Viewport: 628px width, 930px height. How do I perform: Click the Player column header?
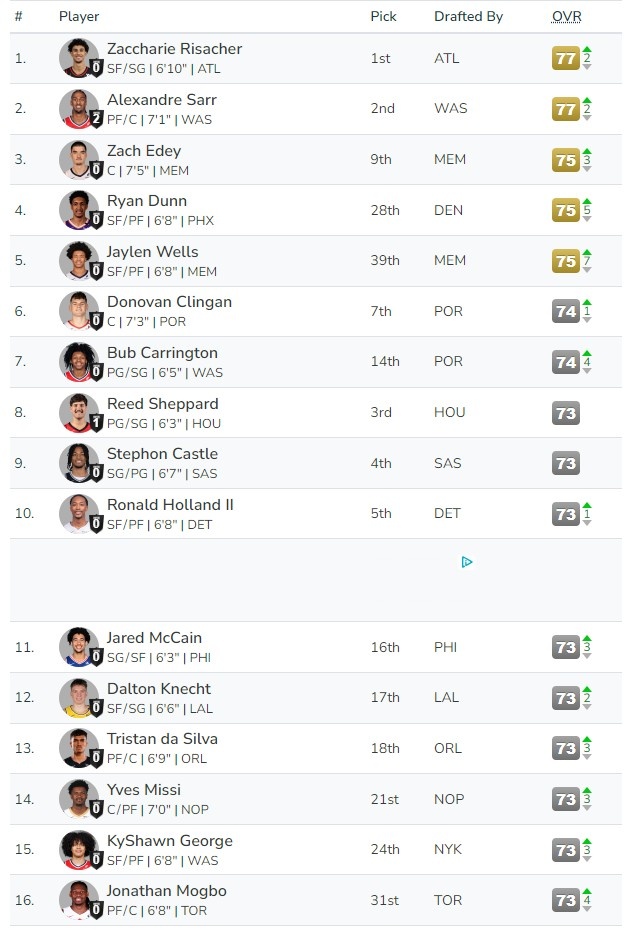click(x=79, y=17)
